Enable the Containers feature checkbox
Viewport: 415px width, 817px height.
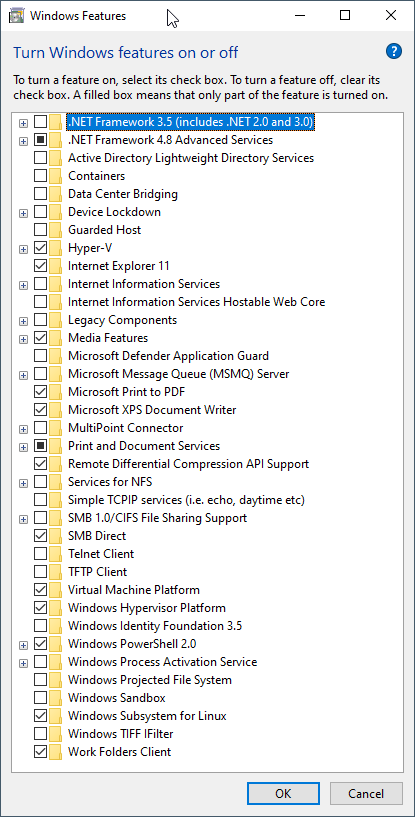40,176
